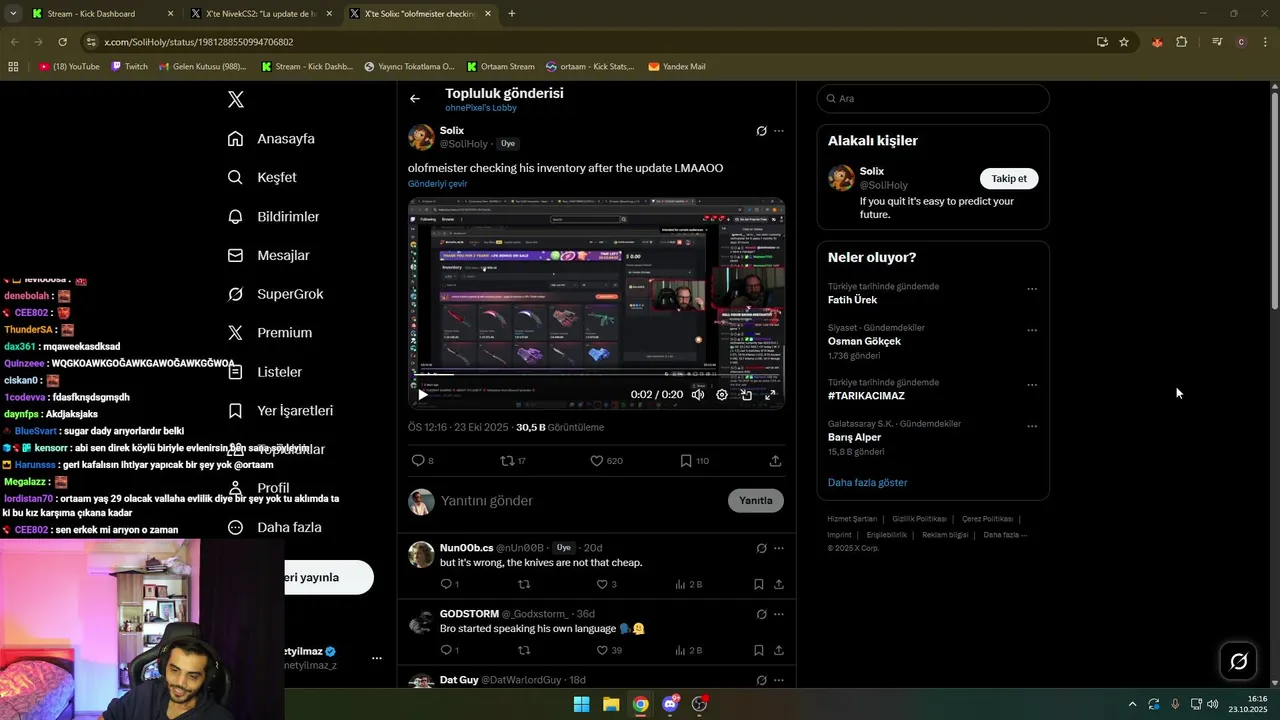Expand the video to fullscreen
This screenshot has width=1280, height=720.
770,395
